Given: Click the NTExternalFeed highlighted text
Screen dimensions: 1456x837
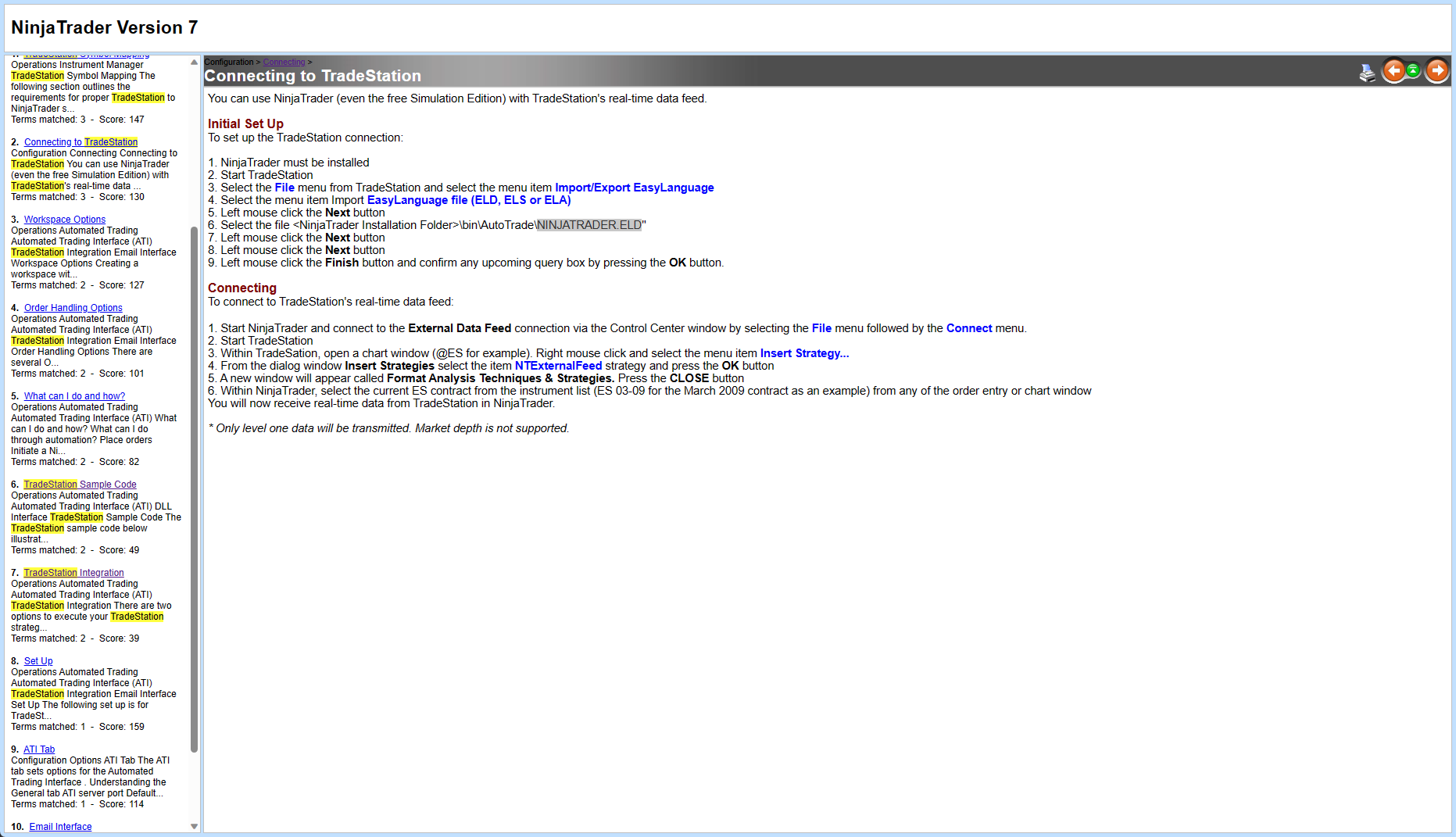Looking at the screenshot, I should point(558,365).
